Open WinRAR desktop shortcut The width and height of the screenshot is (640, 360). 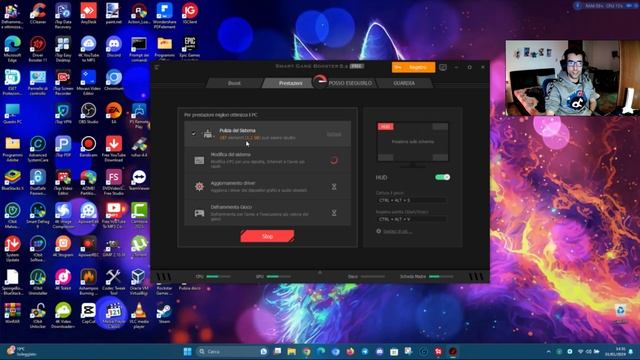(x=12, y=313)
